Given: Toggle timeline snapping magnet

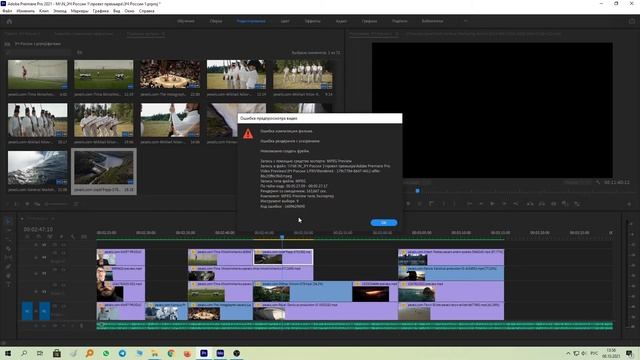Looking at the screenshot, I should [x=38, y=237].
